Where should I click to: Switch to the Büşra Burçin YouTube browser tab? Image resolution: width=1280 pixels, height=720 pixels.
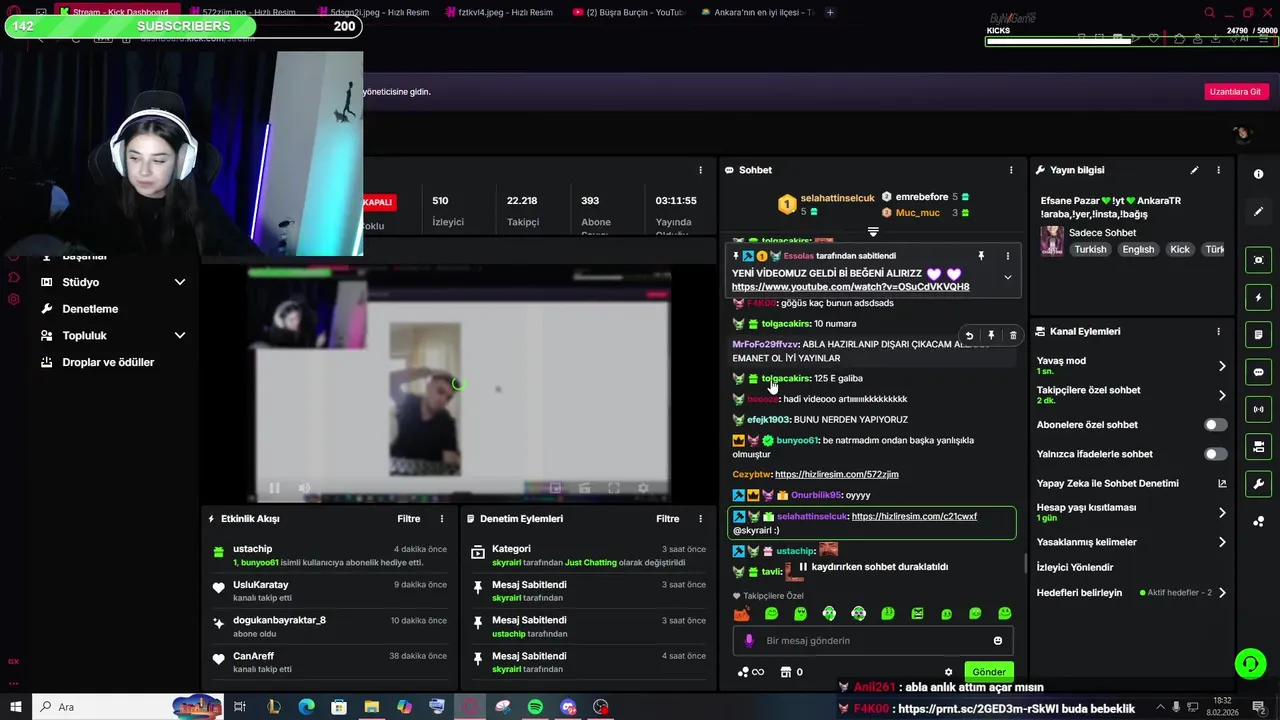pos(629,12)
